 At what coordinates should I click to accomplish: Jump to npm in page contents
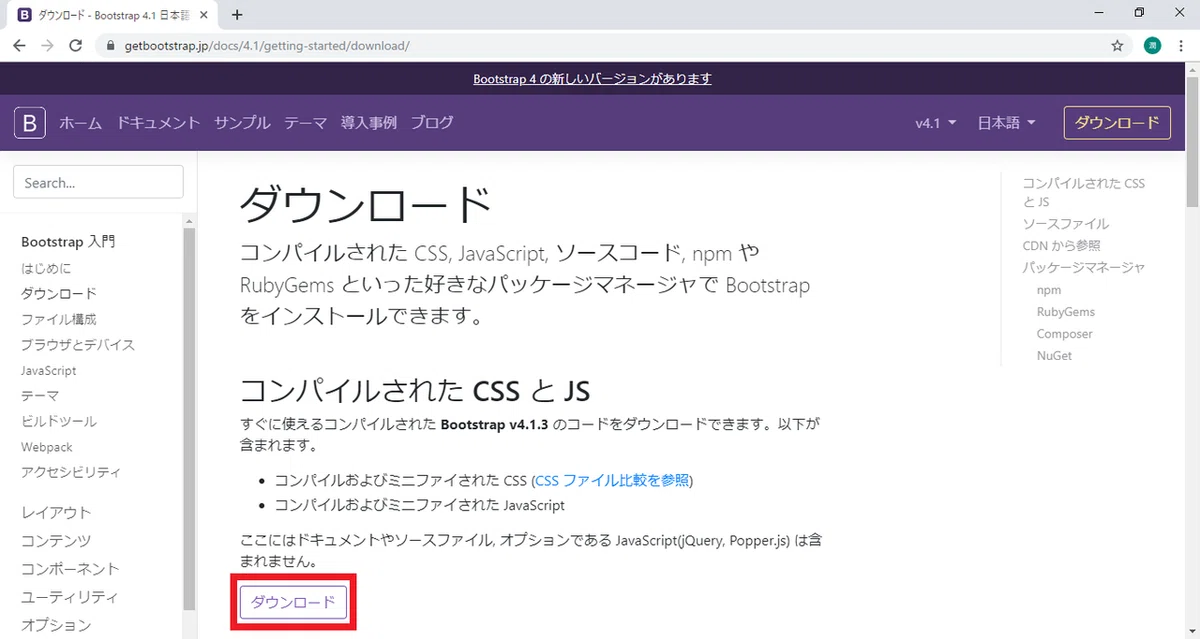point(1049,290)
